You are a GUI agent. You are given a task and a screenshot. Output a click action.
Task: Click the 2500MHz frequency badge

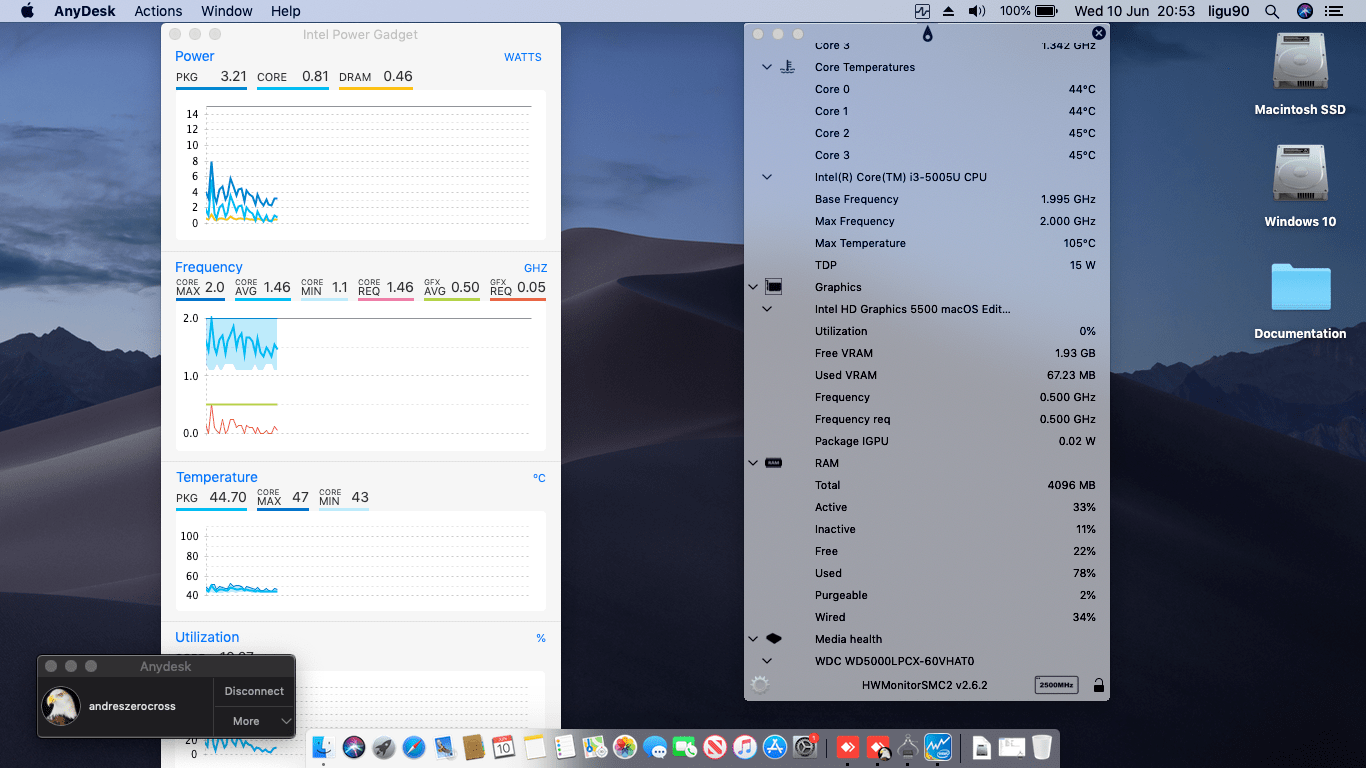(x=1056, y=685)
